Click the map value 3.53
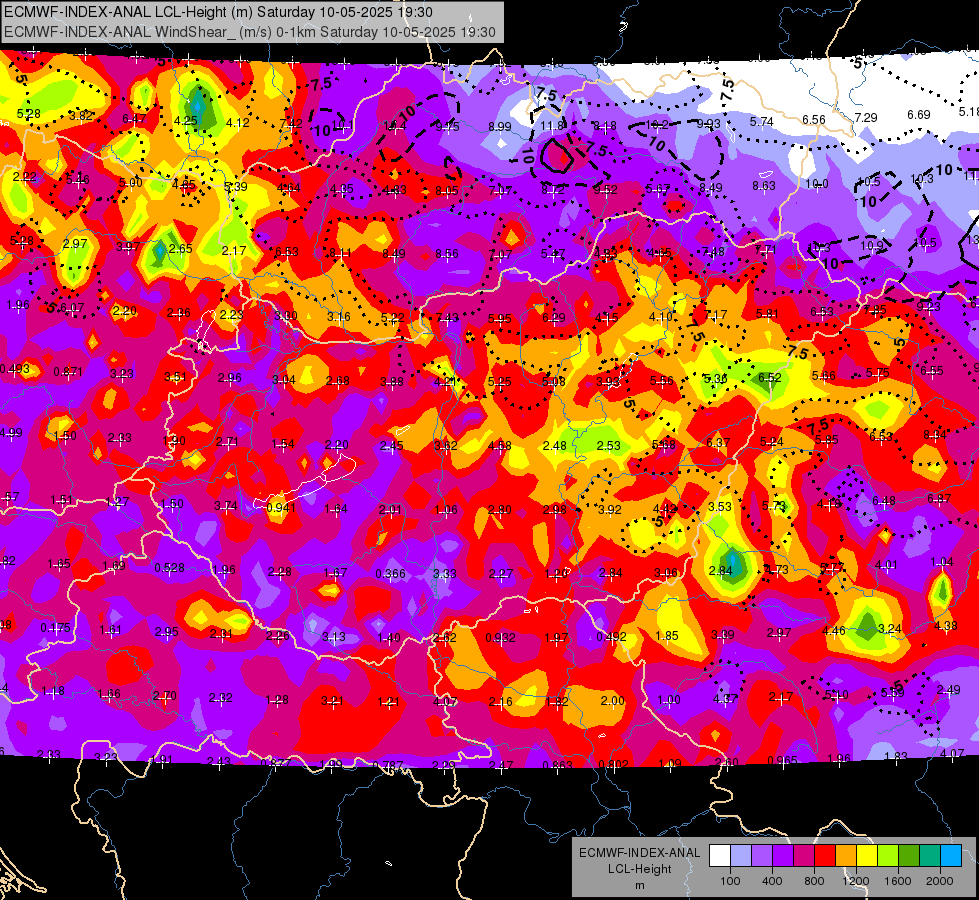The width and height of the screenshot is (979, 900). [x=720, y=506]
